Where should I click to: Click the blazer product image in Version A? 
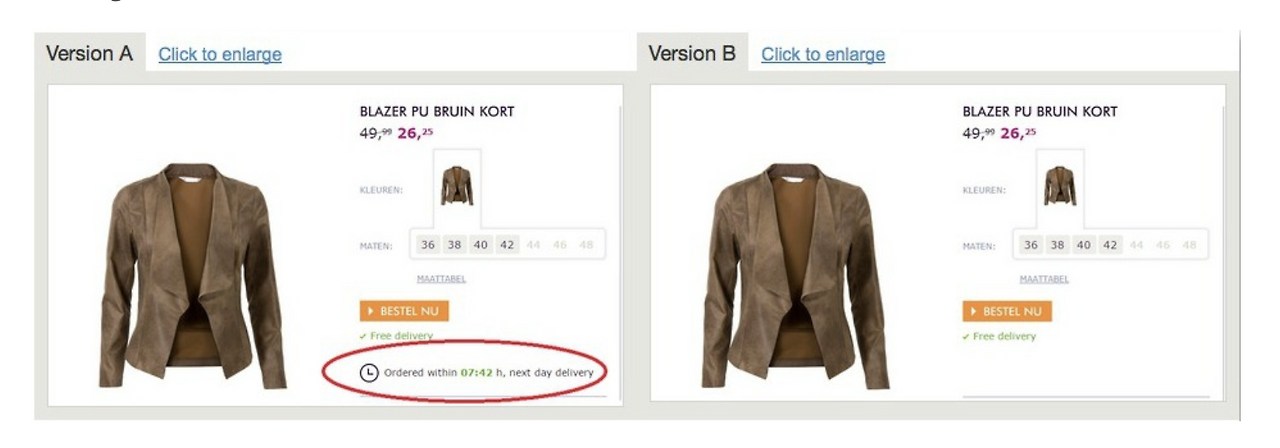tap(191, 275)
